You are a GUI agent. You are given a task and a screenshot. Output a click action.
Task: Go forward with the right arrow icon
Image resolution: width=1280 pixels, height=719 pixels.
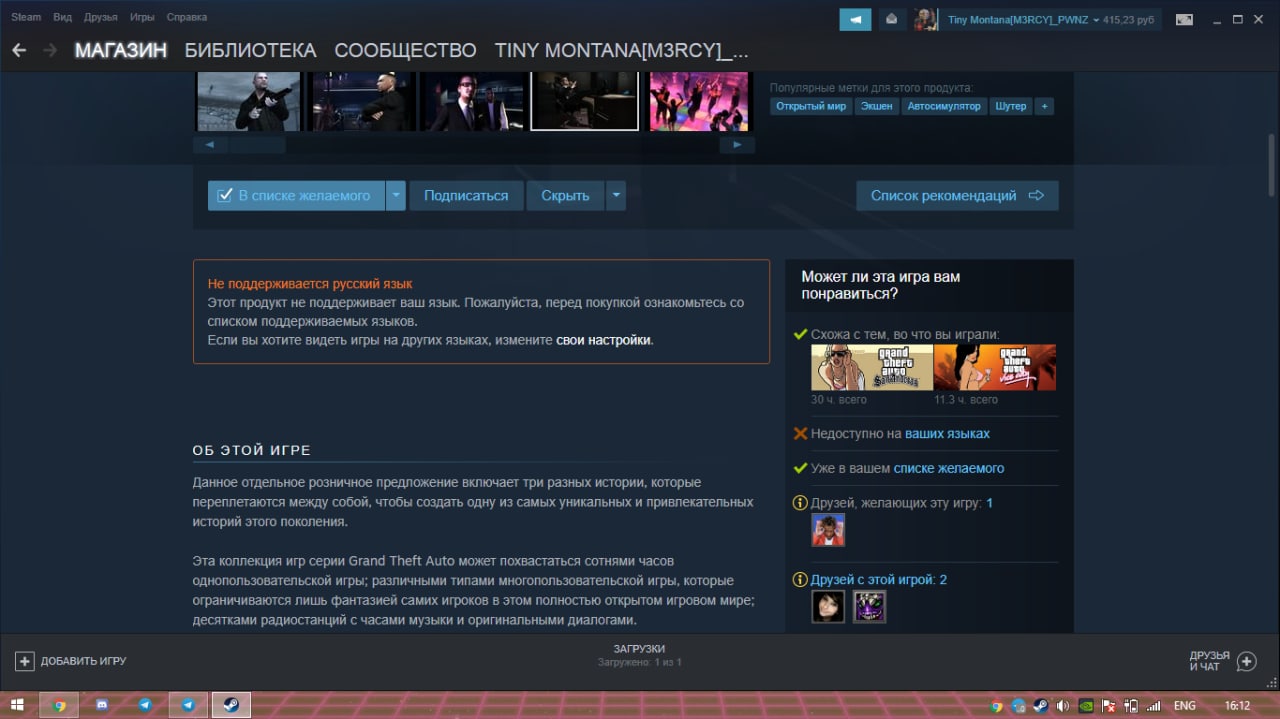coord(50,50)
